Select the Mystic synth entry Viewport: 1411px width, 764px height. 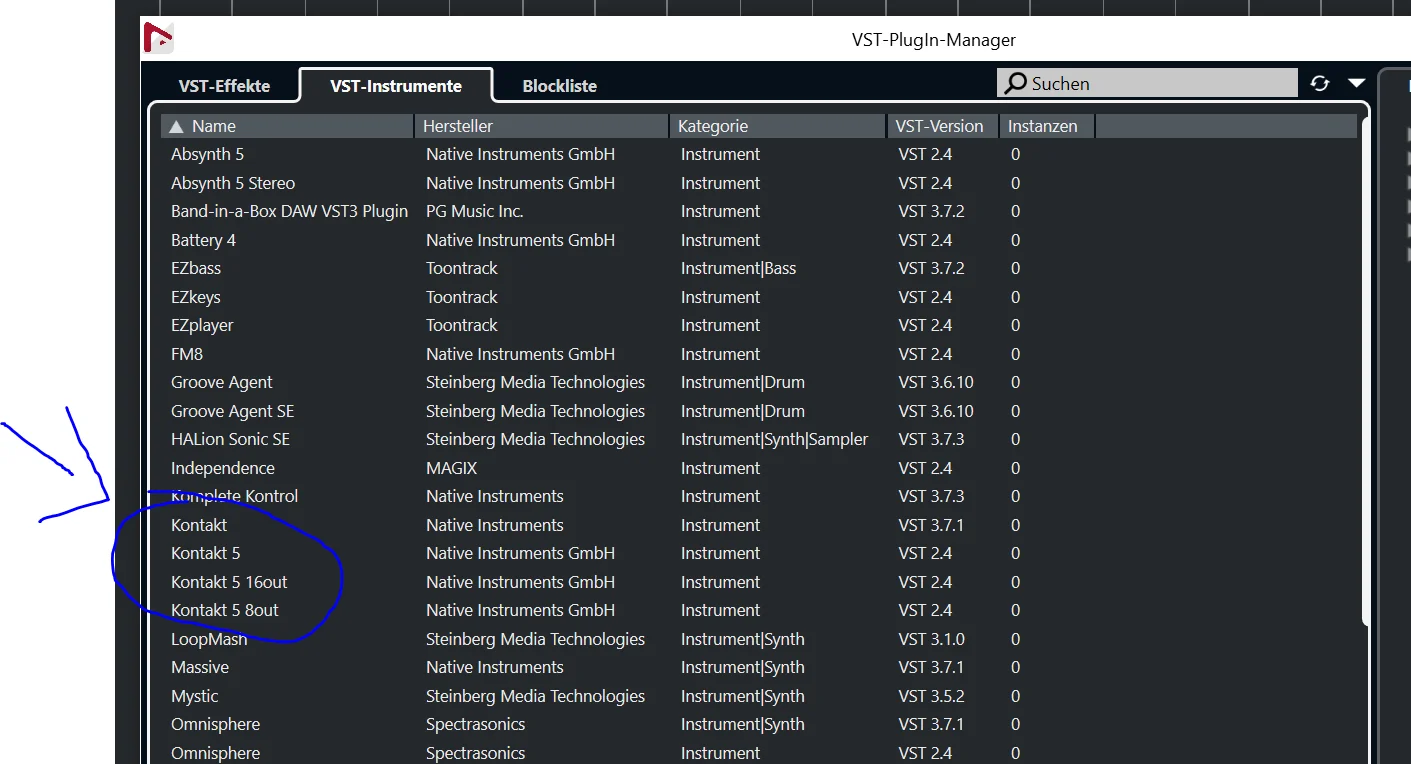pyautogui.click(x=760, y=696)
